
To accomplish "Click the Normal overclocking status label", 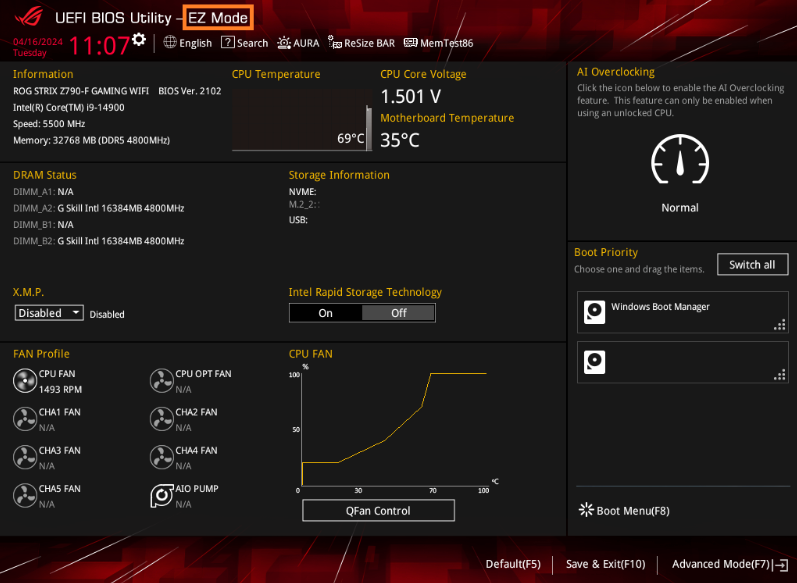I will coord(680,208).
